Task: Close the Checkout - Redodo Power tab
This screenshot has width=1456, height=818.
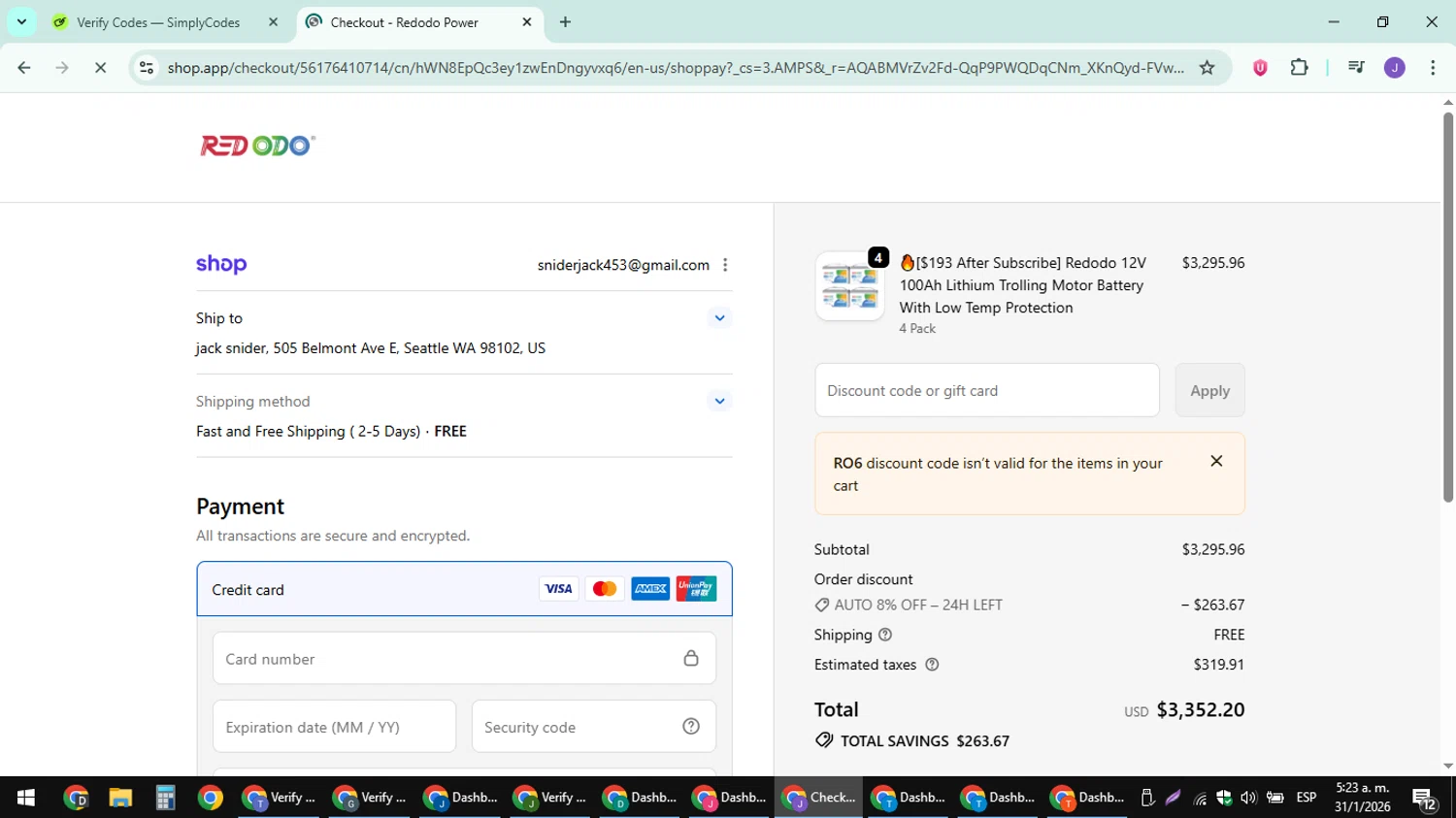Action: pos(527,22)
